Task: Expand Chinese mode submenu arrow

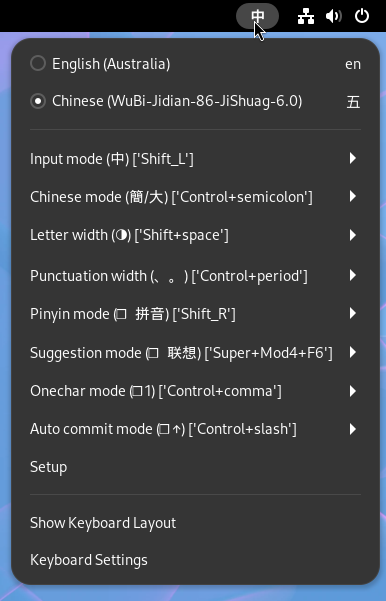Action: click(353, 197)
